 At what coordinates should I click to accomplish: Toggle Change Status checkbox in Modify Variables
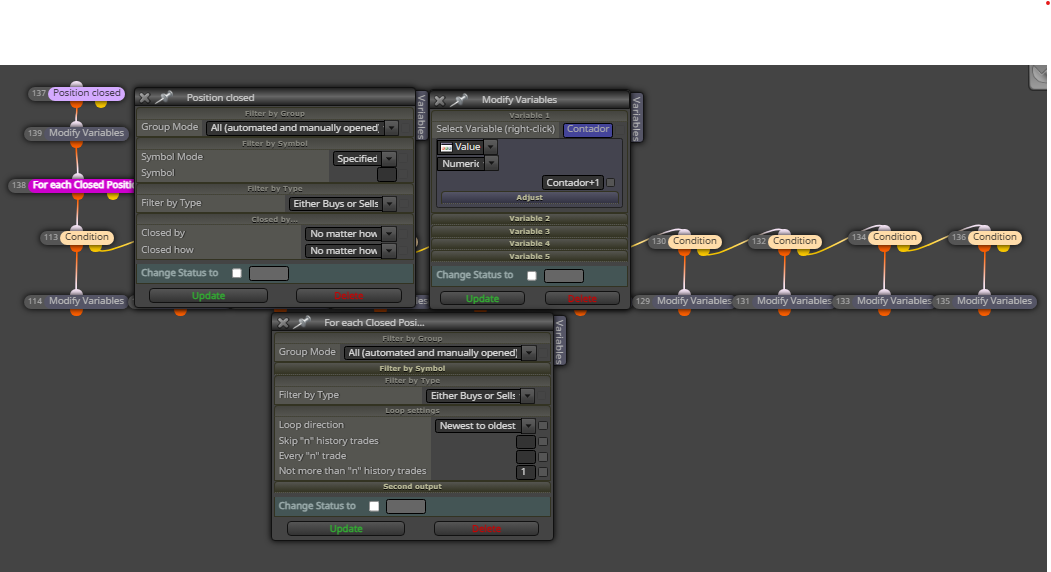click(x=532, y=276)
